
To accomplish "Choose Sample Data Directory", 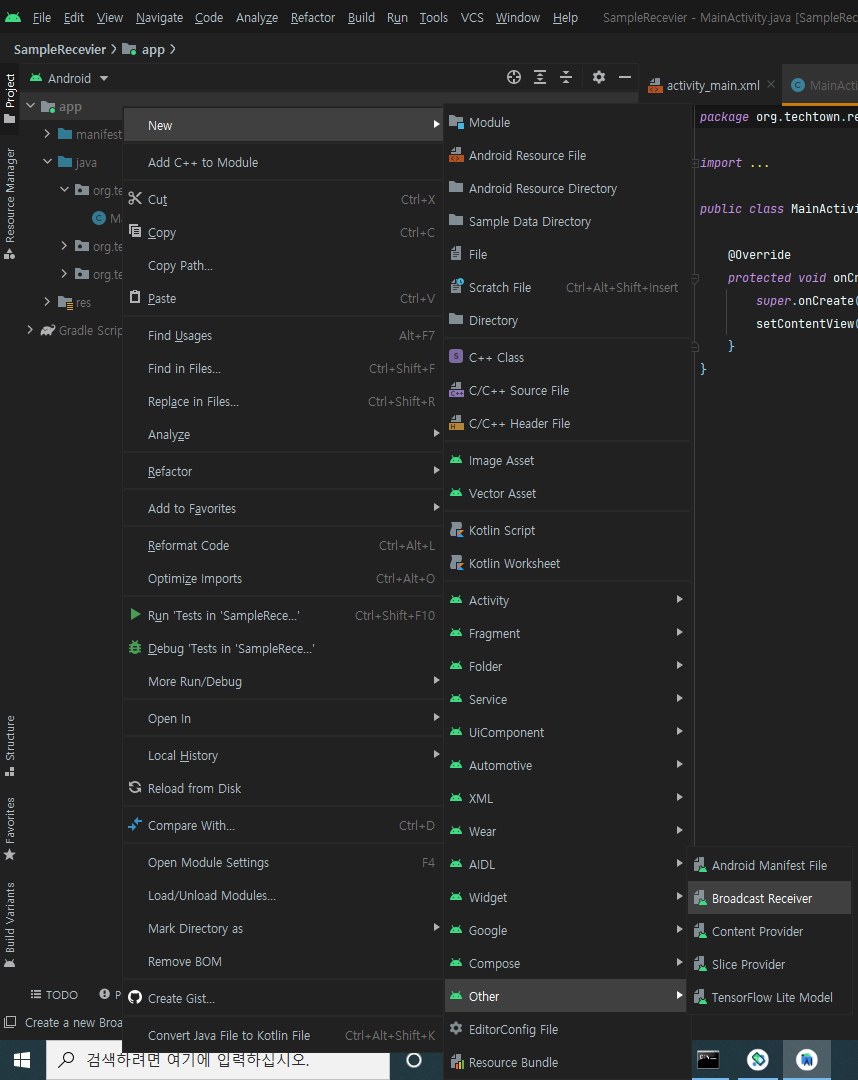I will [566, 222].
